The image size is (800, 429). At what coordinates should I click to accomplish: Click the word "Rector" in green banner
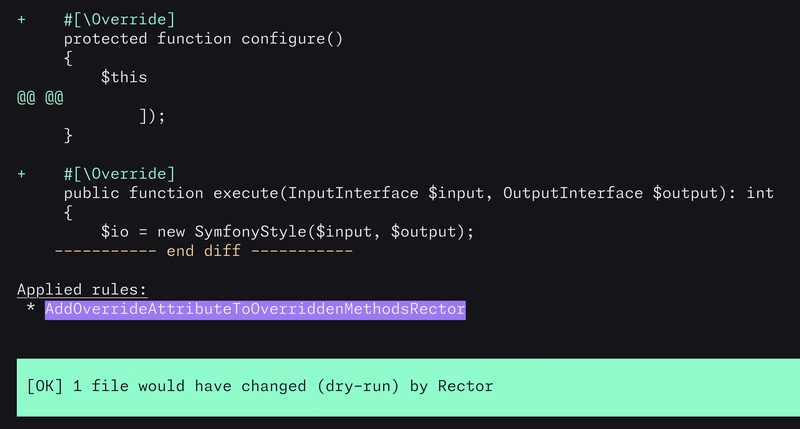click(x=465, y=385)
